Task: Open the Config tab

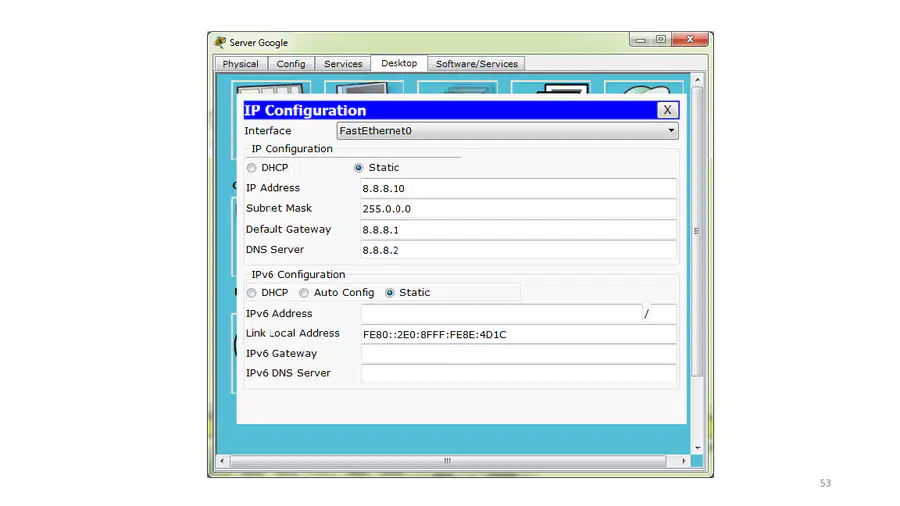Action: click(x=291, y=64)
